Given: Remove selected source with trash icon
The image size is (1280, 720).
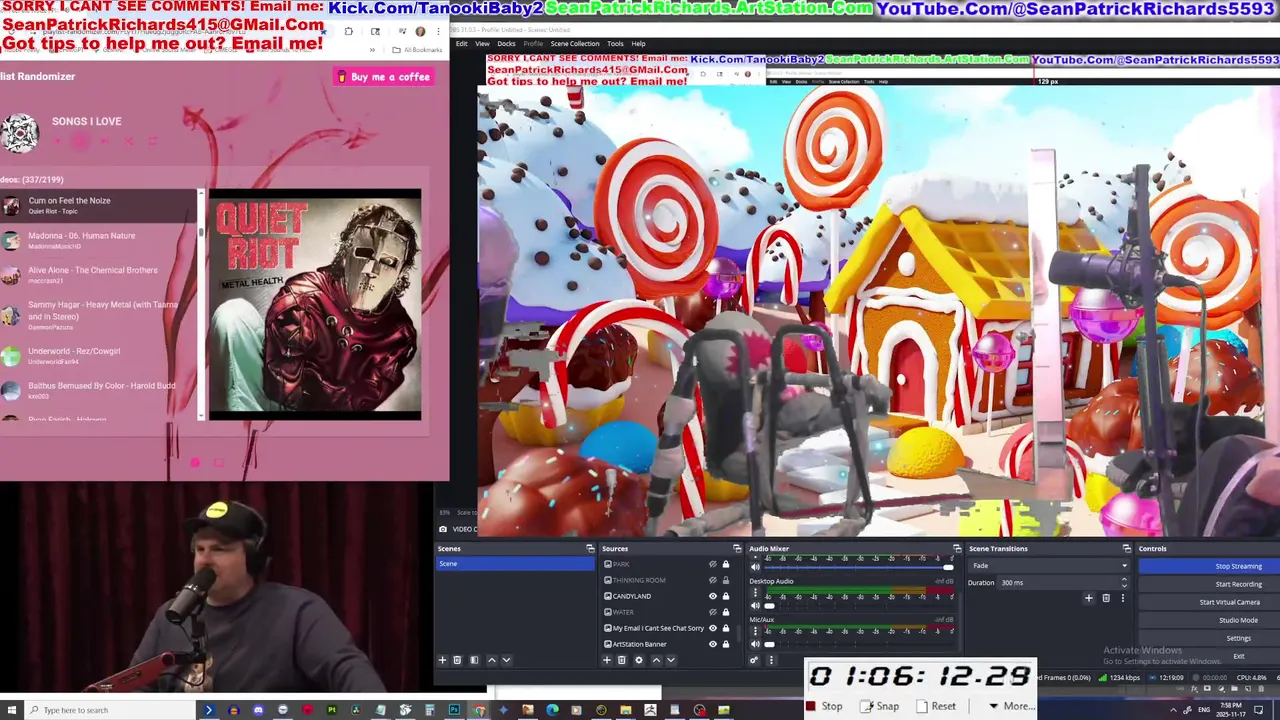Looking at the screenshot, I should coord(621,660).
